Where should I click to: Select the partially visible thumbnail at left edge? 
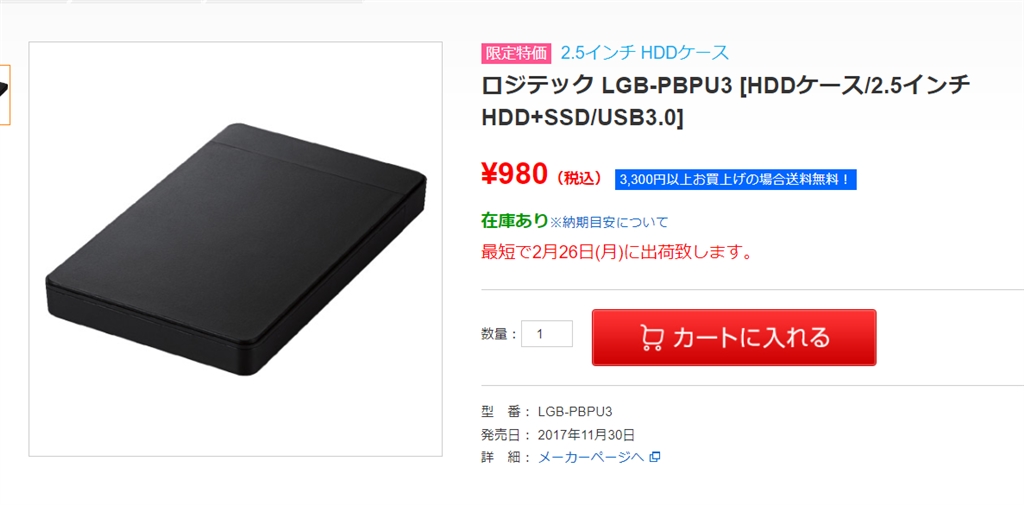5,94
